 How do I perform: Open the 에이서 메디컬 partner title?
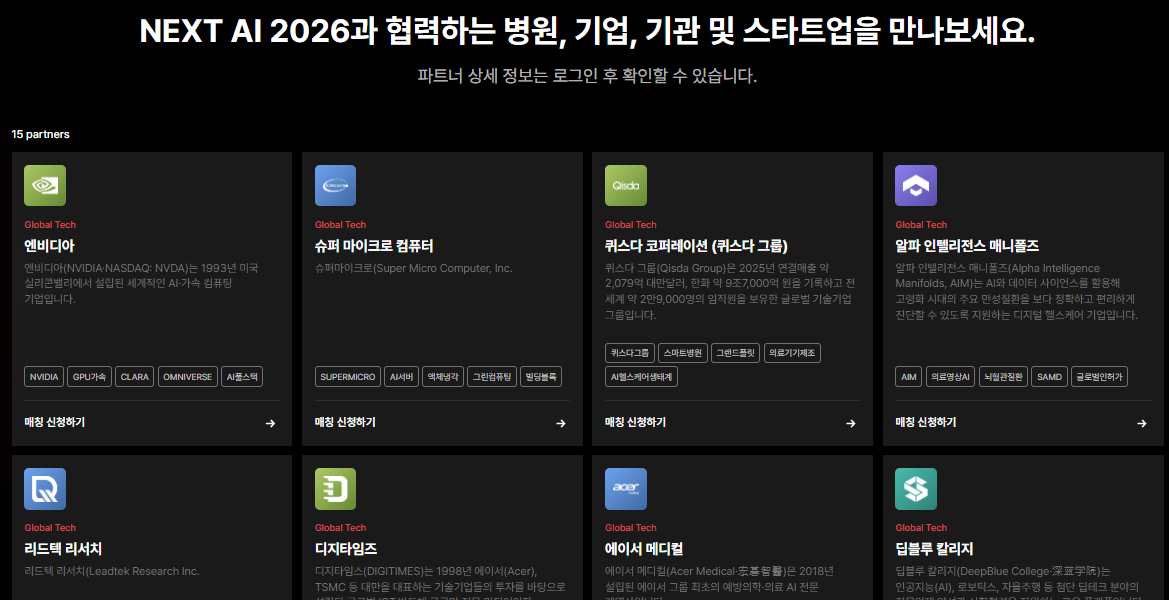pos(644,549)
